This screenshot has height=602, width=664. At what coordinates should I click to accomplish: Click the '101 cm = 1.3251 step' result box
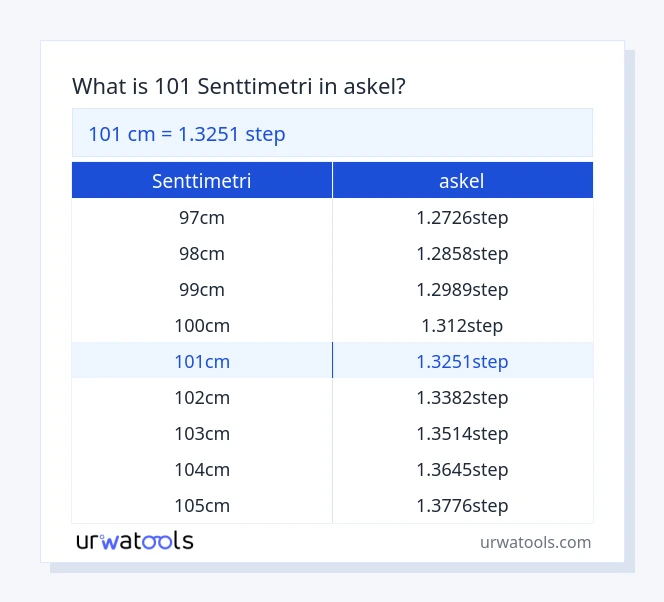(332, 133)
